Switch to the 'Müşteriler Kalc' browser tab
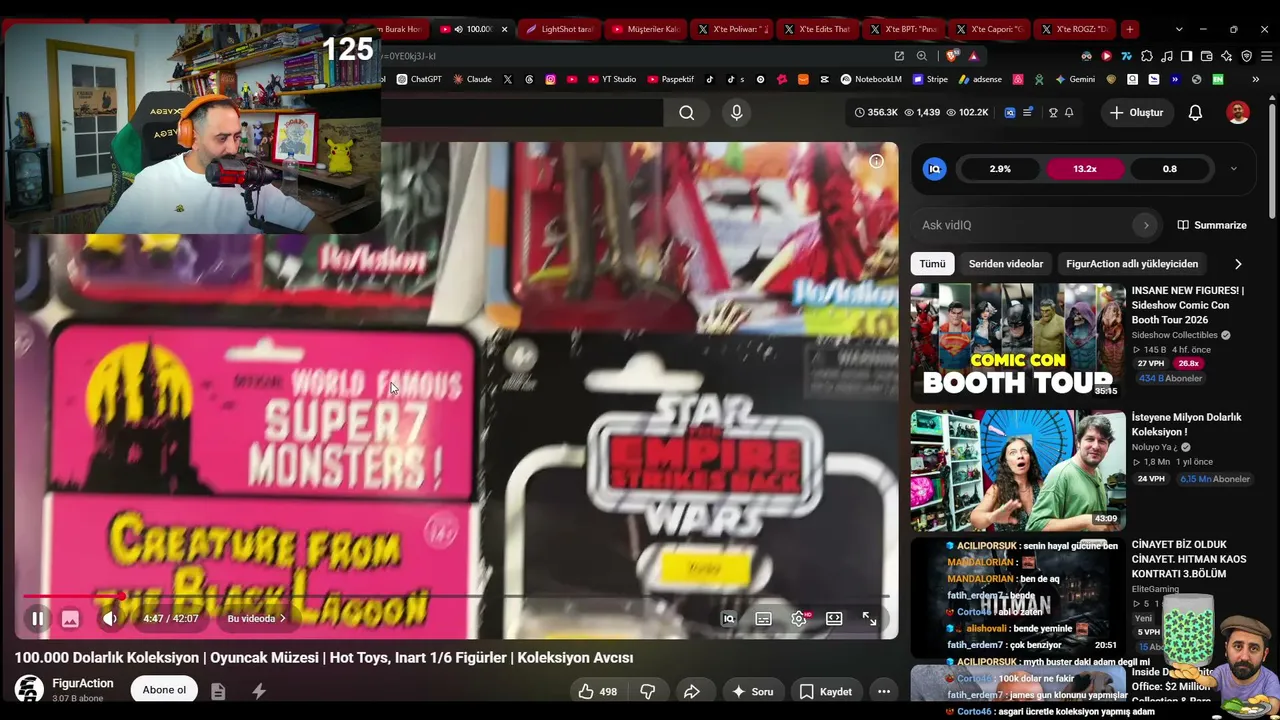The image size is (1280, 720). [x=646, y=29]
